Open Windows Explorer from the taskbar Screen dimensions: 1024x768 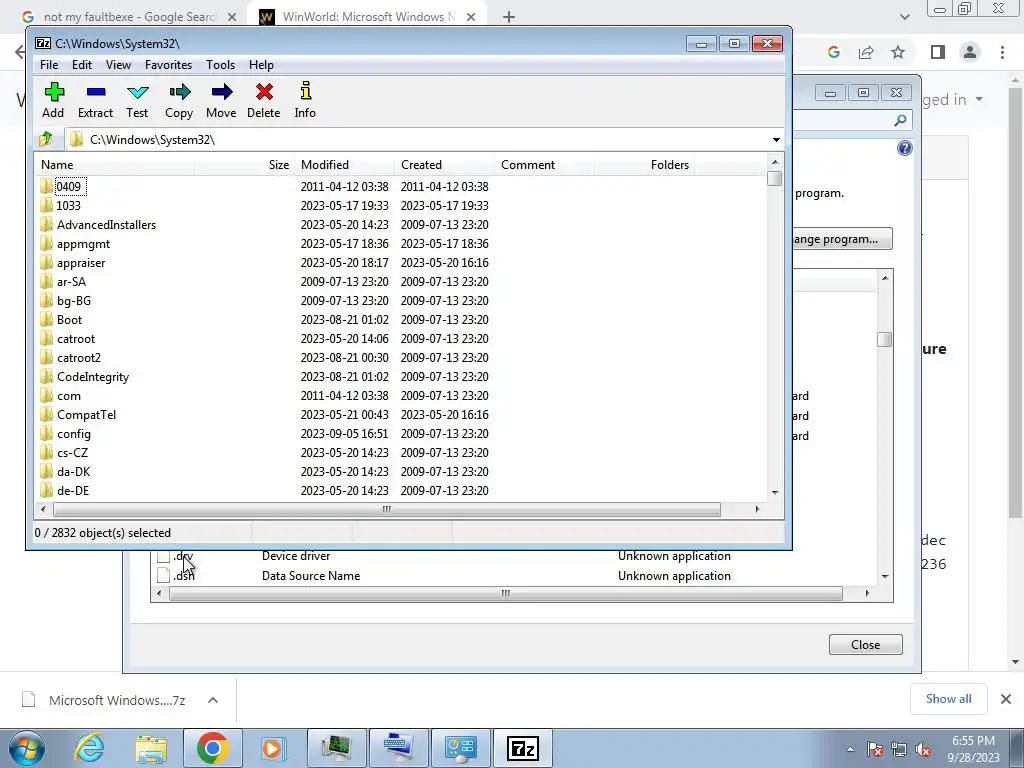pos(151,748)
